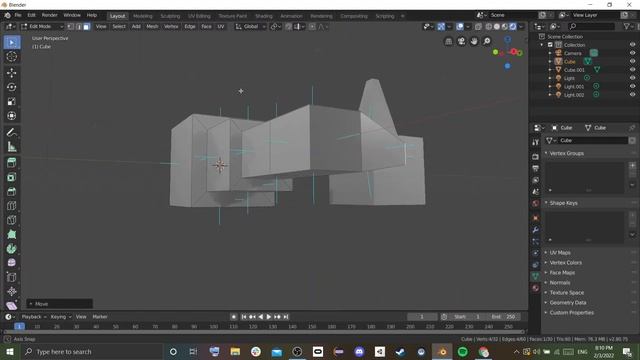Expand the Geometry Data panel
Viewport: 640px width, 360px height.
pyautogui.click(x=567, y=302)
